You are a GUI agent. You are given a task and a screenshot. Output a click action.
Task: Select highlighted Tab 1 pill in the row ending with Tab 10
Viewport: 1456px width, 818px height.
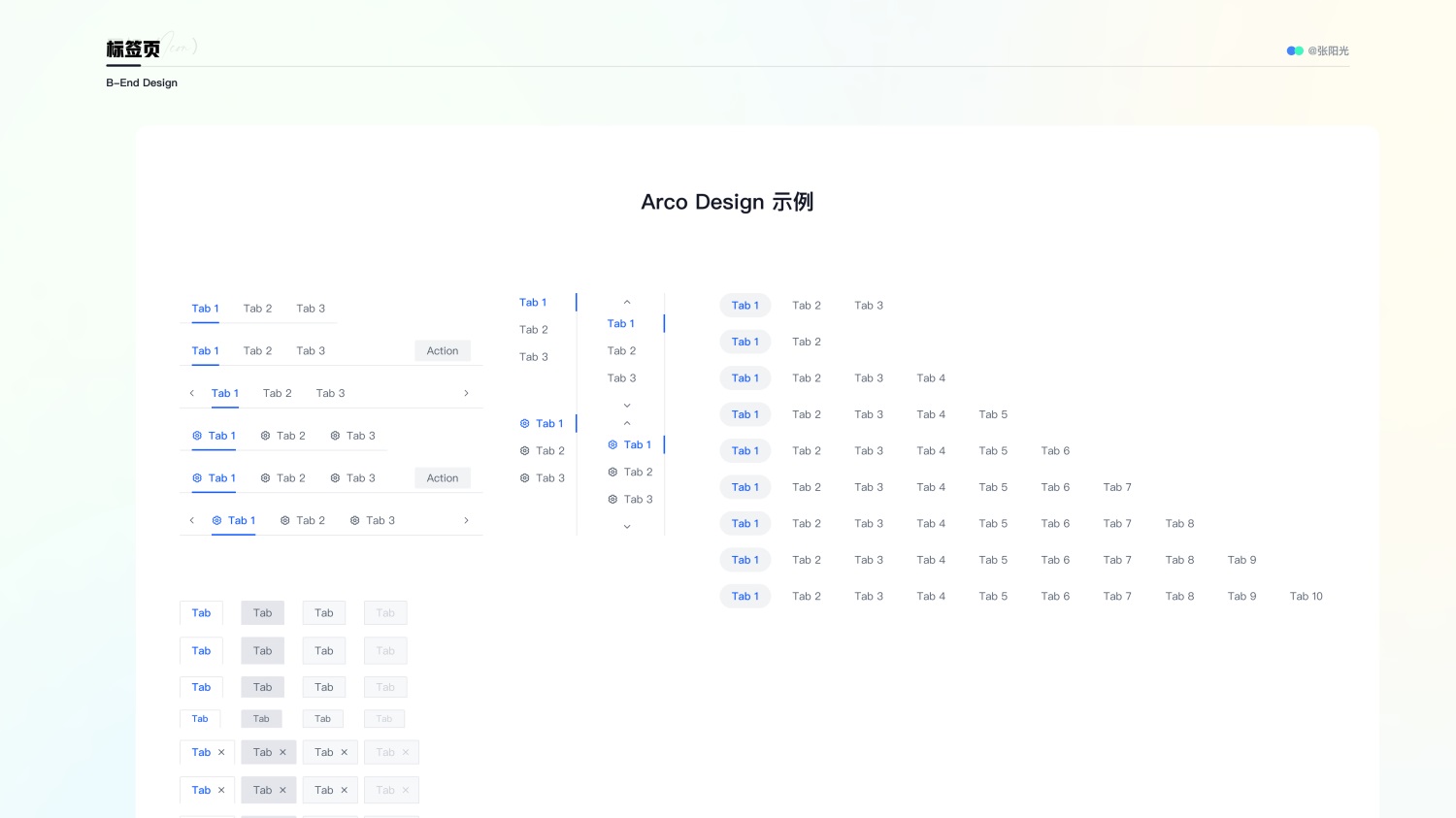click(x=745, y=597)
